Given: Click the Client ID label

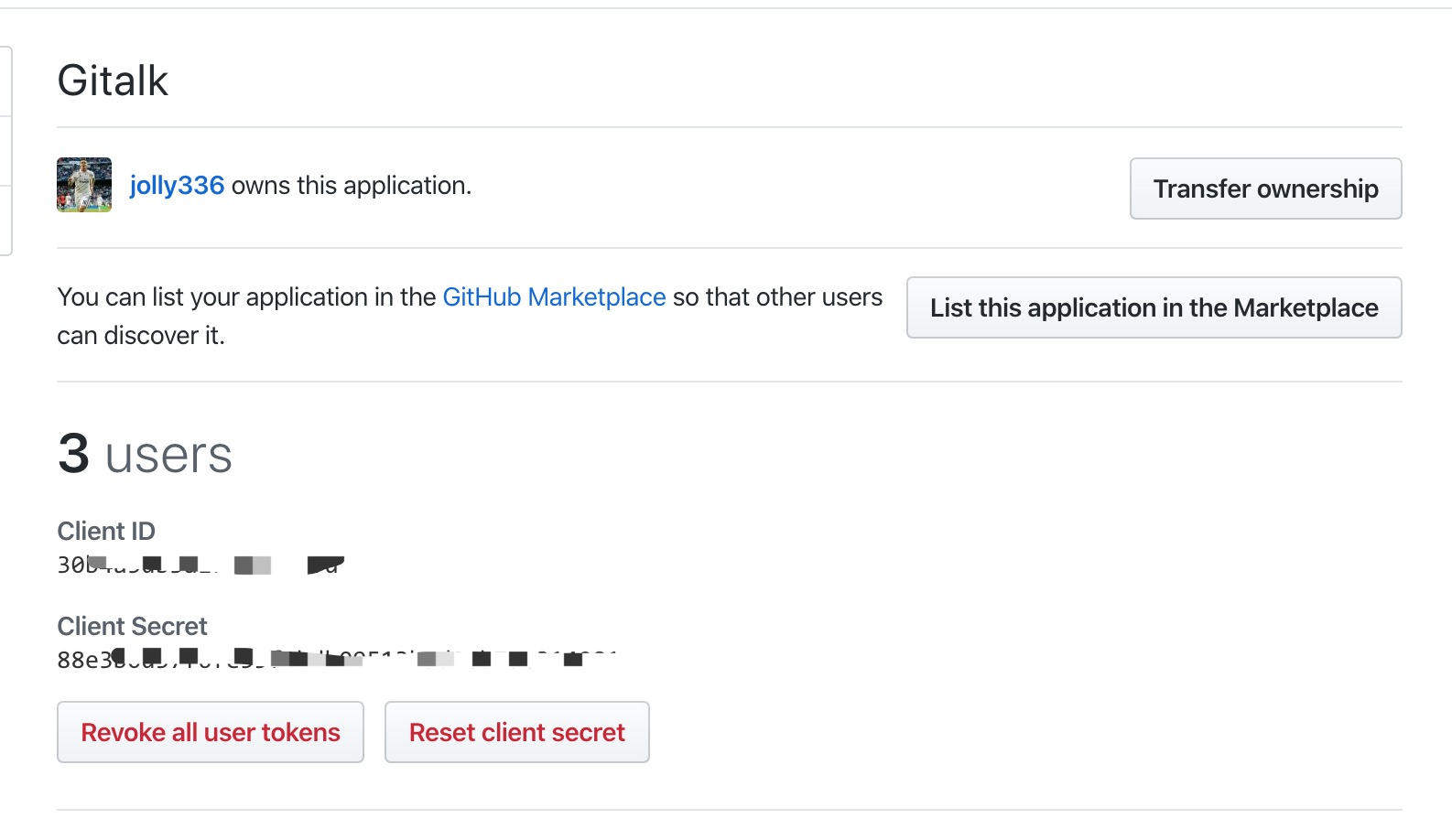Looking at the screenshot, I should [106, 531].
